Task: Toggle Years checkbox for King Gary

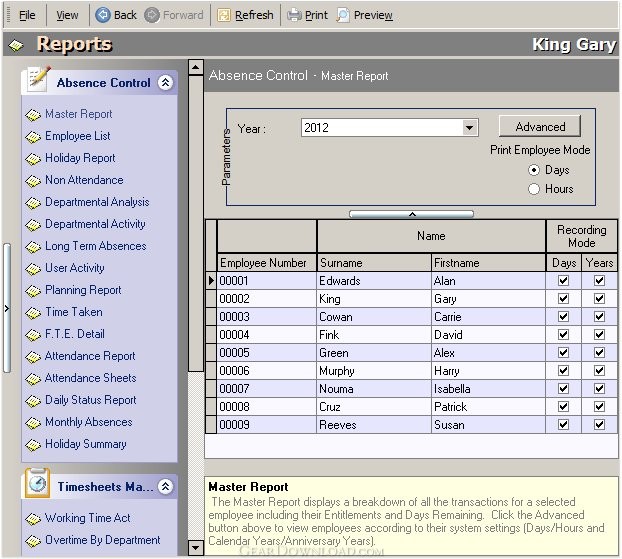Action: click(599, 298)
